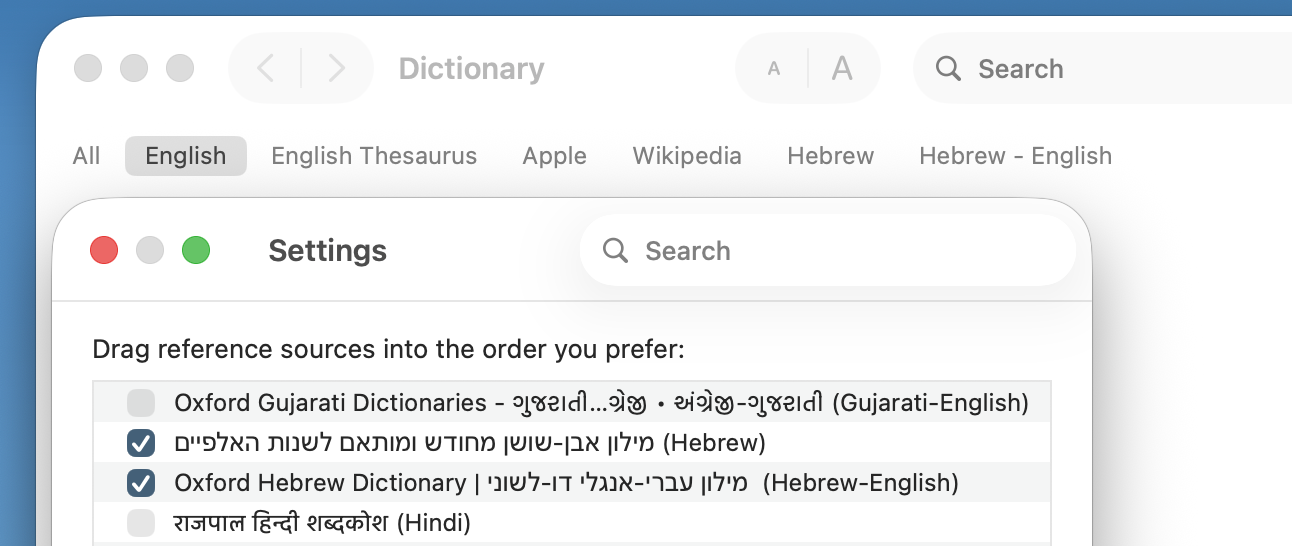Uncheck Oxford Hebrew Dictionary (Hebrew-English)
The image size is (1292, 546).
coord(141,483)
